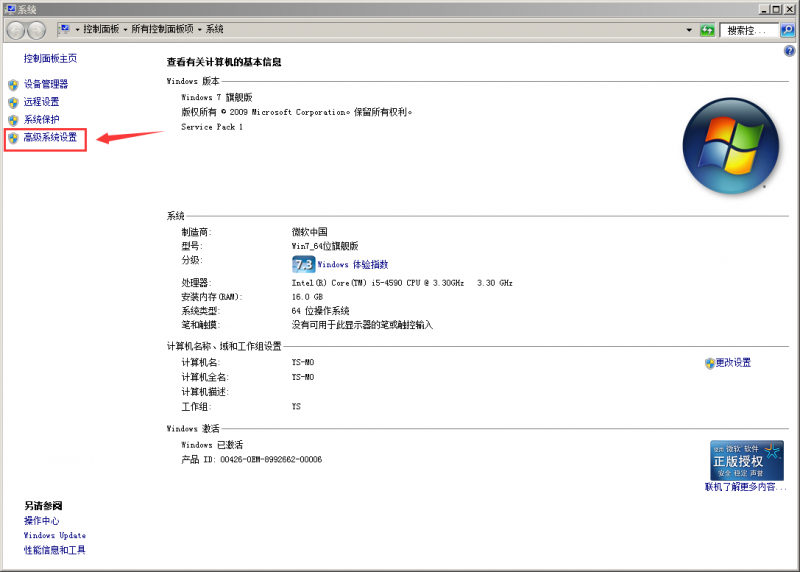The image size is (800, 572).
Task: Open 操作中心 link
Action: [41, 521]
